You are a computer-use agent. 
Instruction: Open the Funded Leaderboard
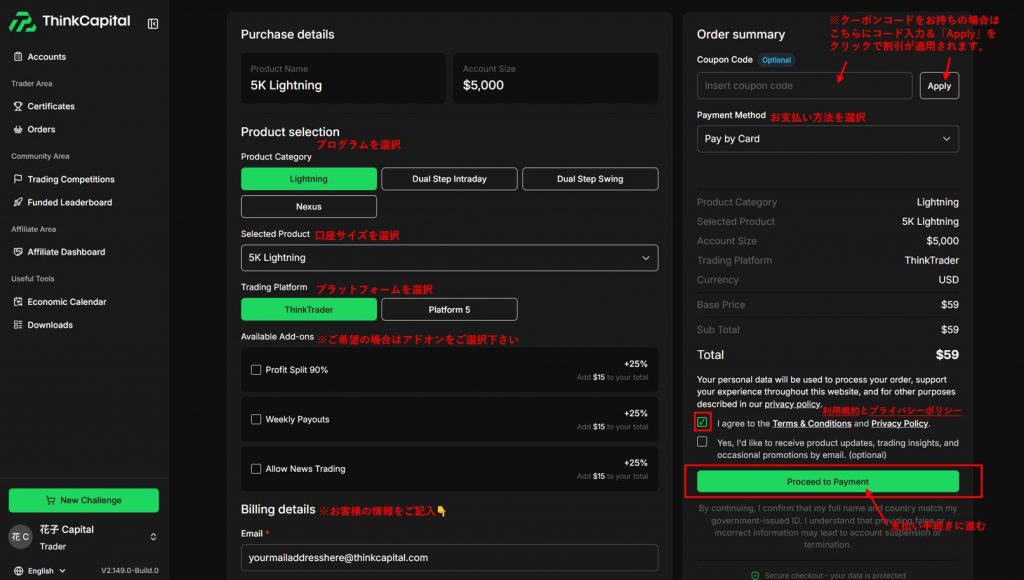[69, 202]
